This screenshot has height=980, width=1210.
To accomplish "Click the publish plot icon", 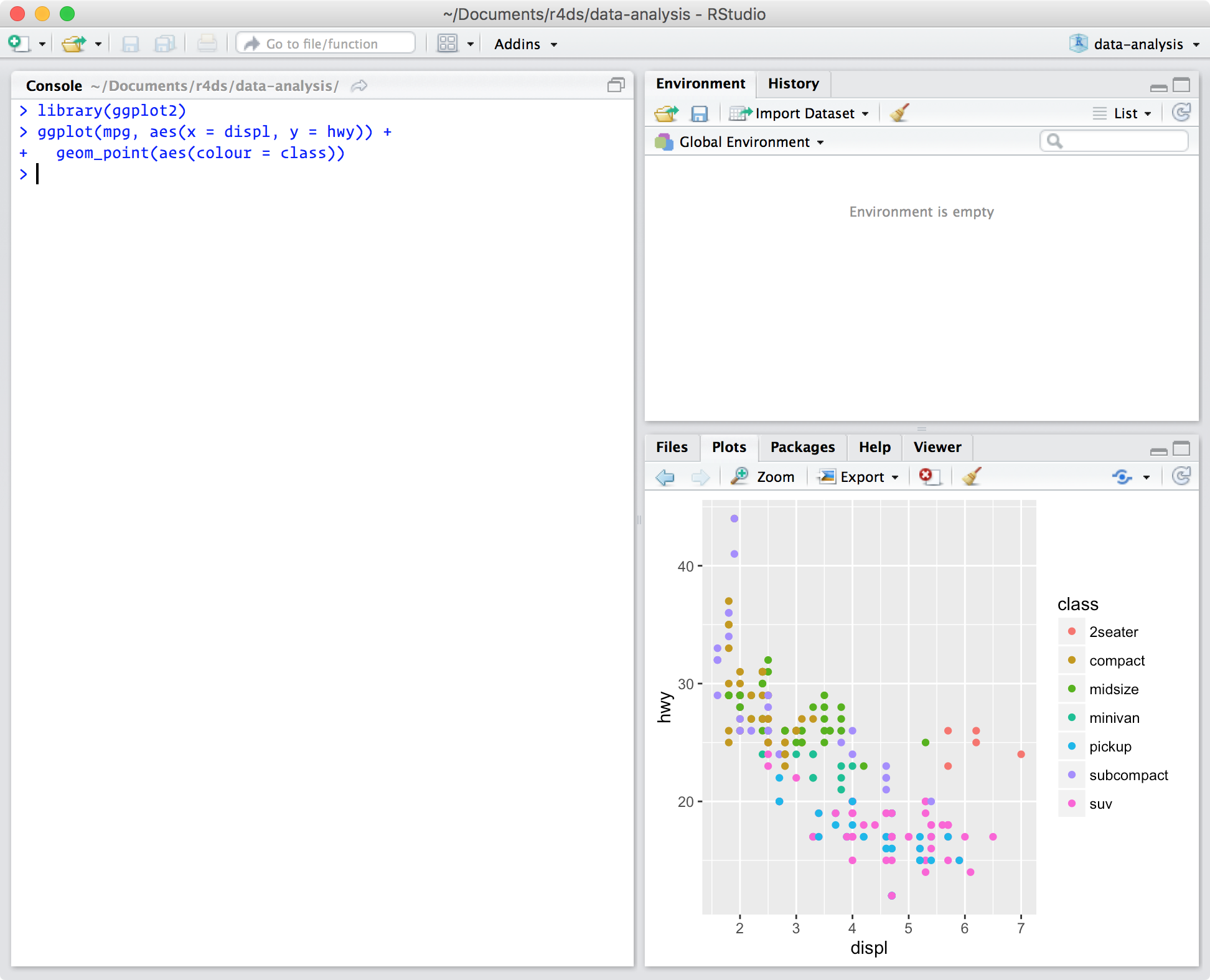I will (1122, 477).
